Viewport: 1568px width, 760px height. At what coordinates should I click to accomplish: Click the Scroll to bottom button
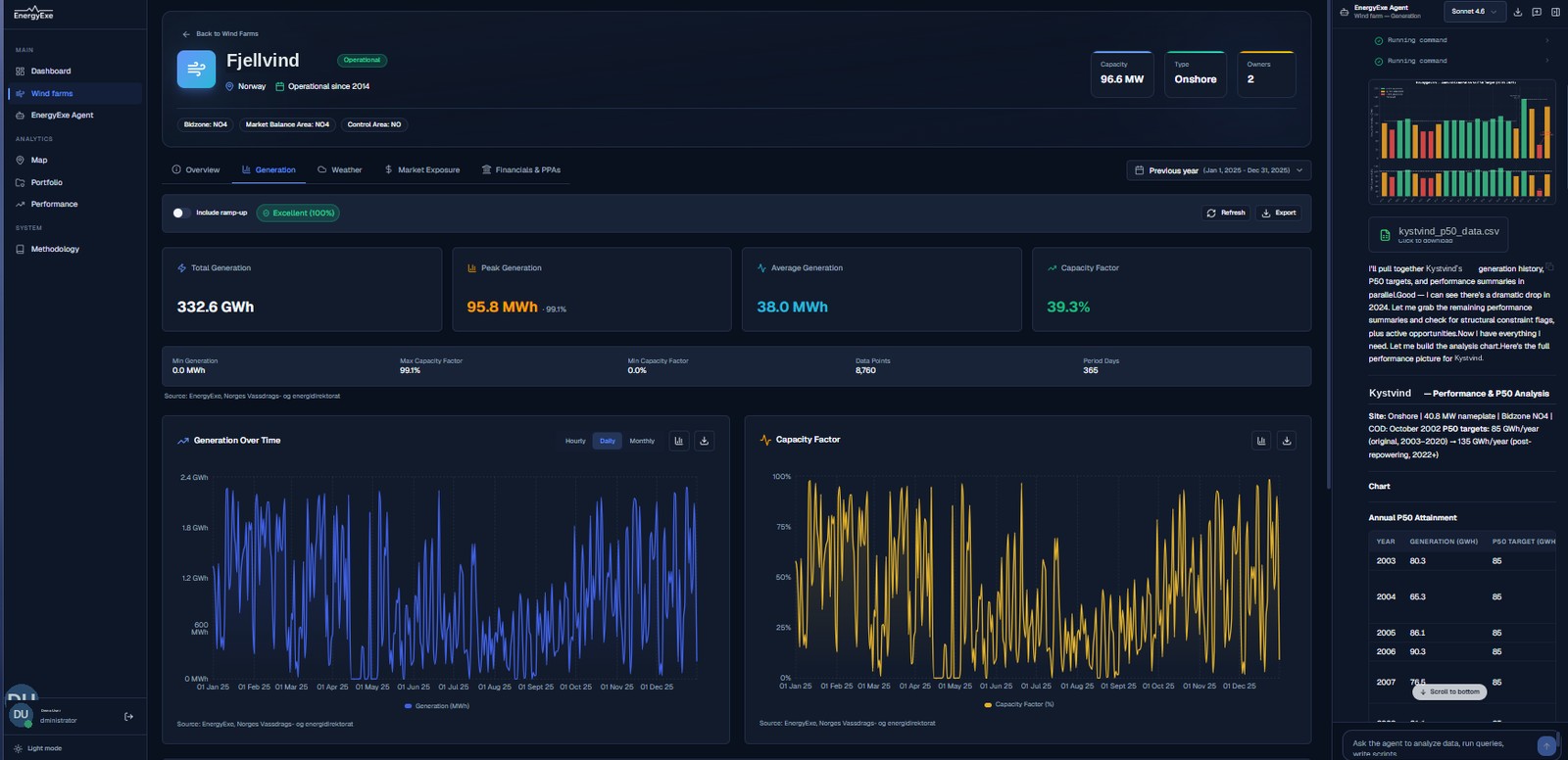pos(1449,691)
